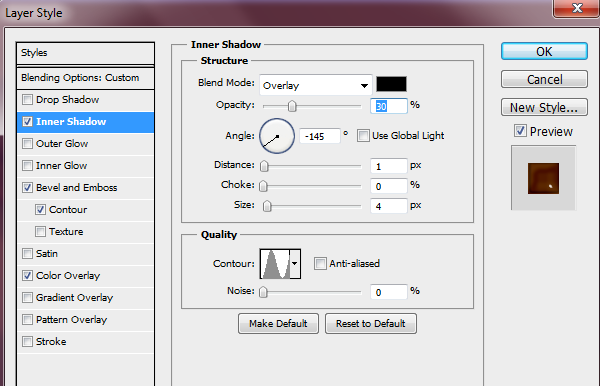Image resolution: width=600 pixels, height=386 pixels.
Task: Click the style preview thumbnail
Action: (x=543, y=178)
